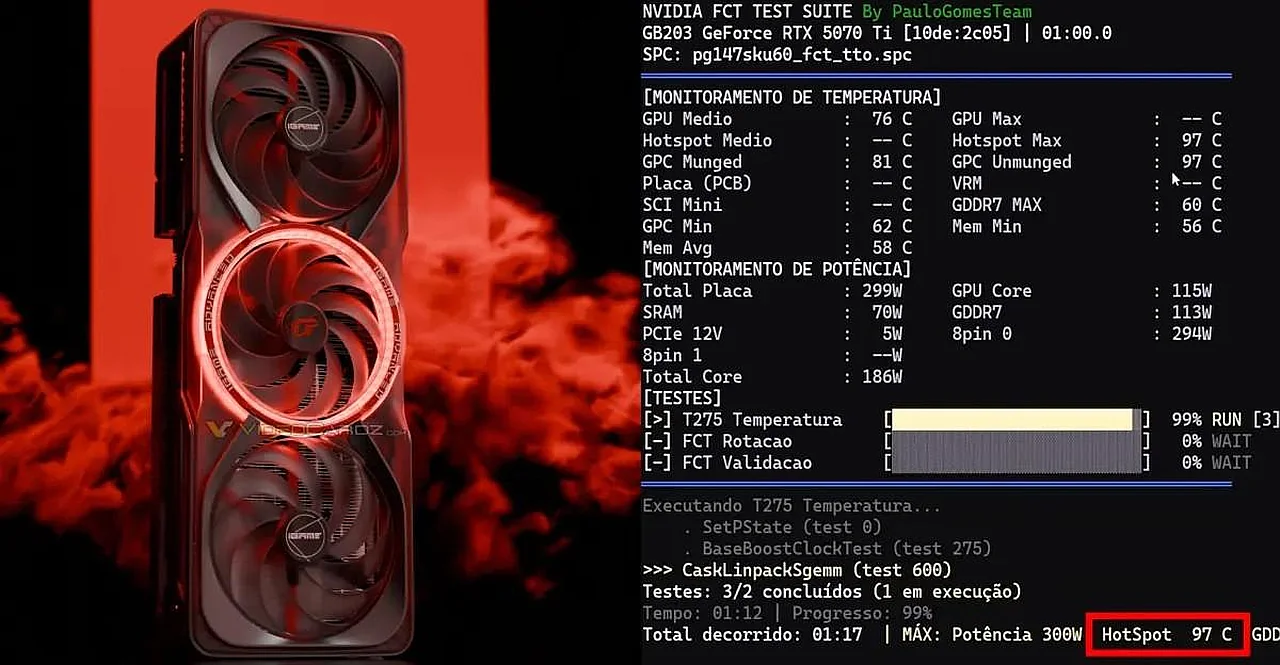
Task: Click the '[>] T275 Temperatura' test row
Action: tap(742, 420)
